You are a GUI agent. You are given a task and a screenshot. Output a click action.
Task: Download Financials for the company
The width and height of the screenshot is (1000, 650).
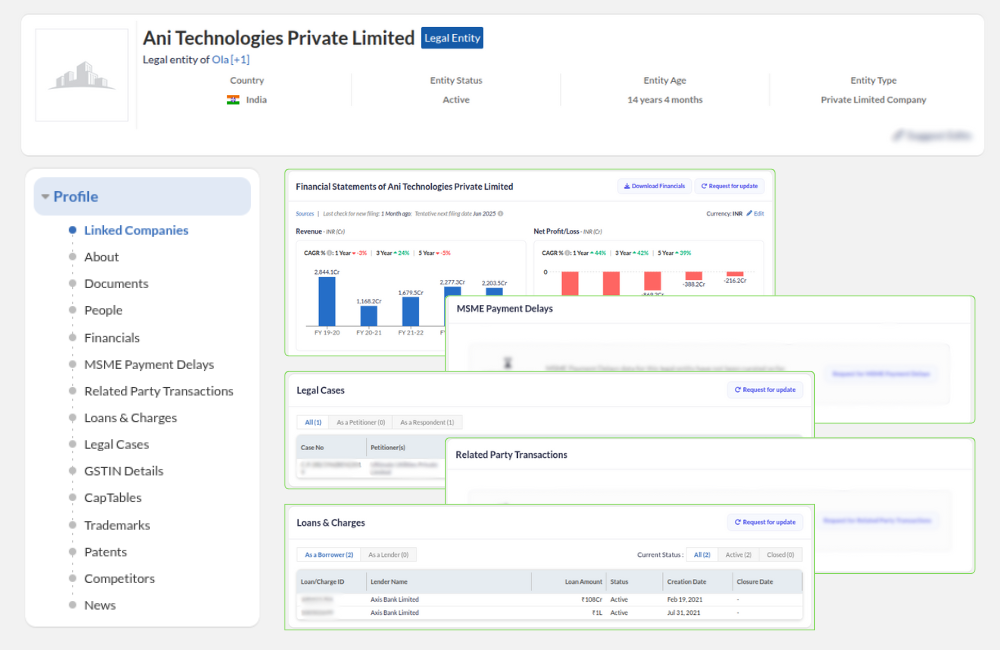pyautogui.click(x=654, y=186)
